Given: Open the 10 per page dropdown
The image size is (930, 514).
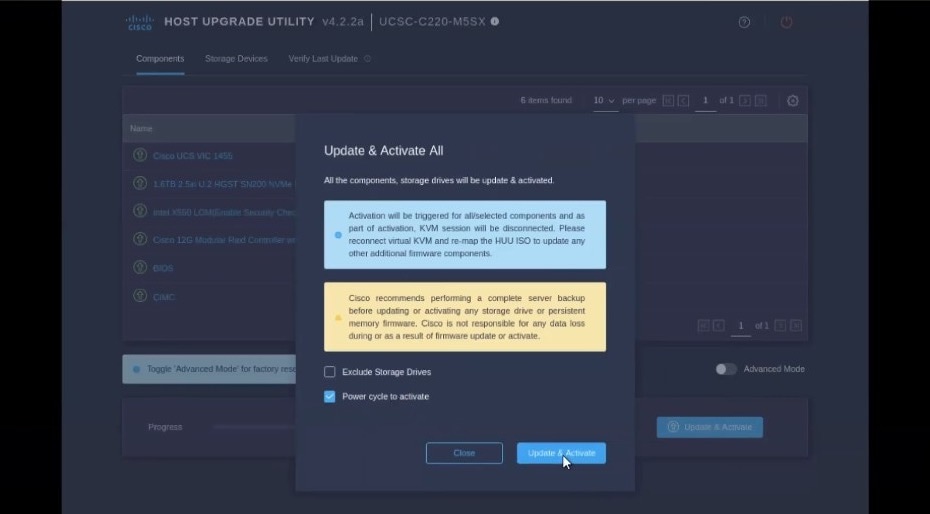Looking at the screenshot, I should coord(604,101).
